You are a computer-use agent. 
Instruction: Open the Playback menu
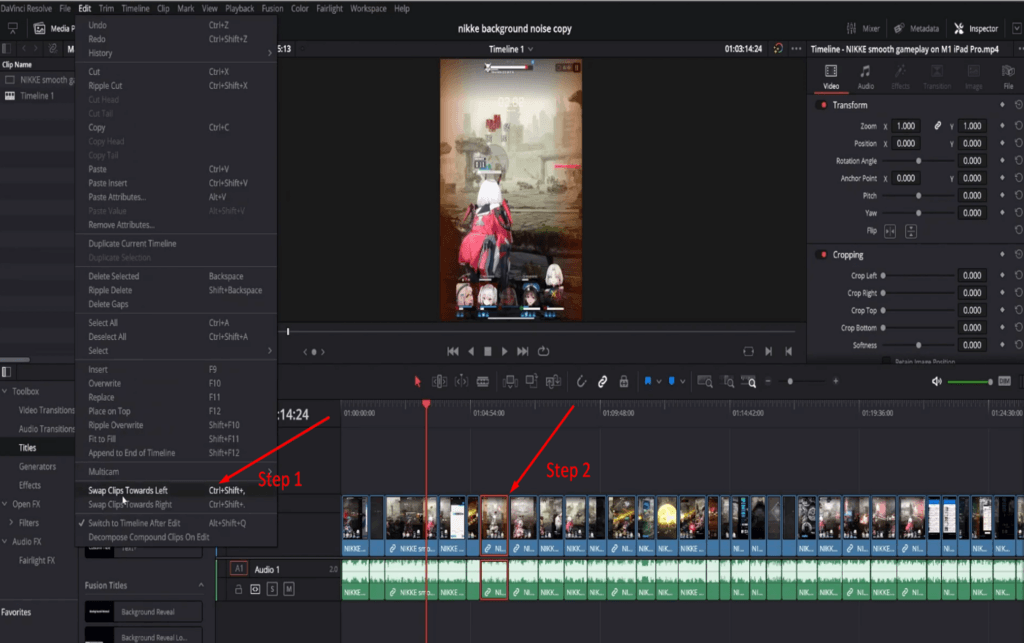coord(240,8)
